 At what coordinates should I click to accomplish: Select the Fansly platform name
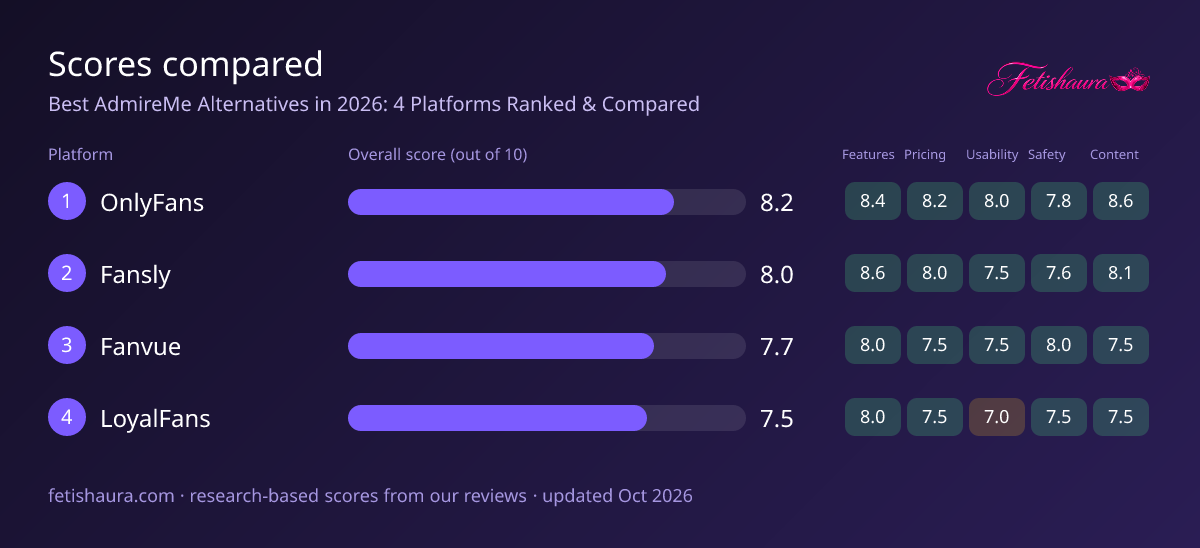click(x=135, y=275)
